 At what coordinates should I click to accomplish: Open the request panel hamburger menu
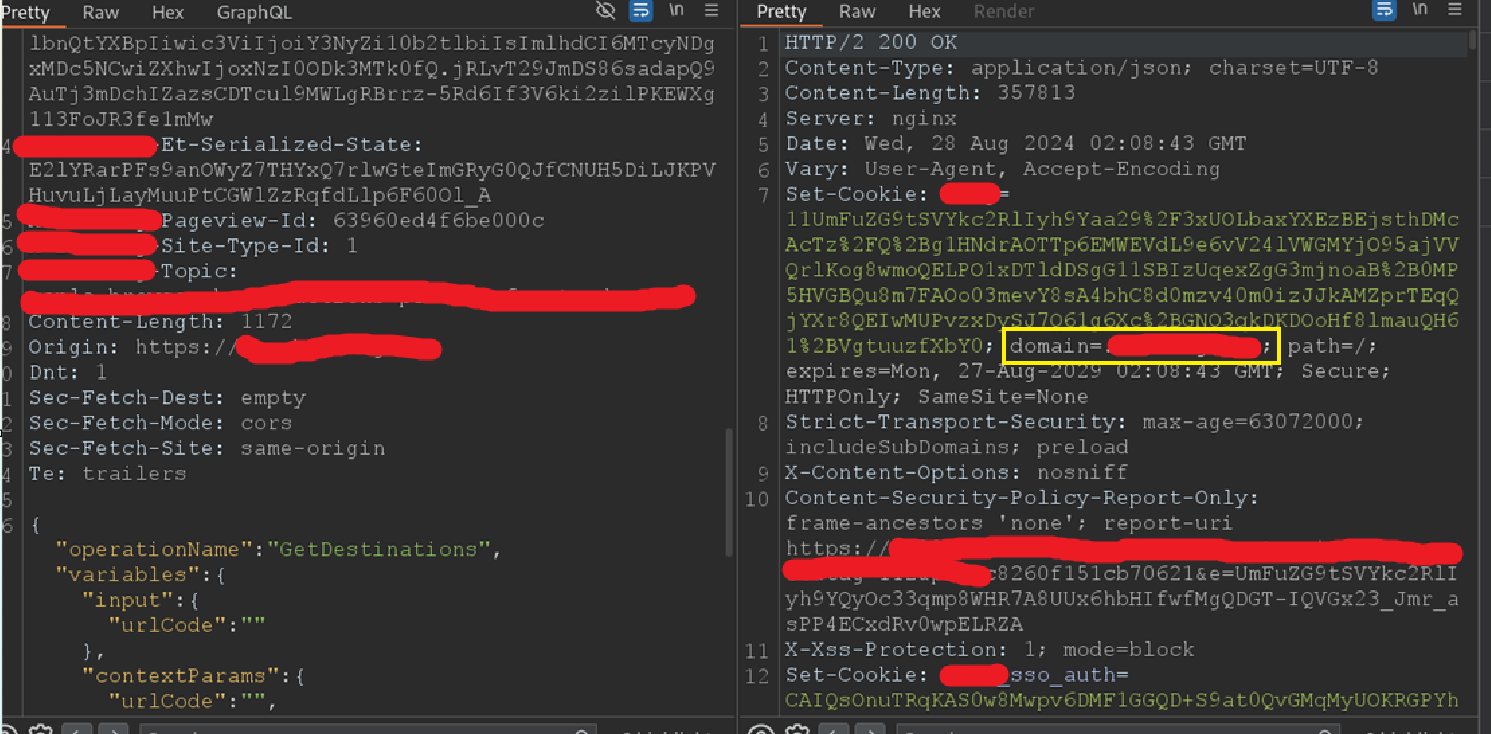(711, 11)
